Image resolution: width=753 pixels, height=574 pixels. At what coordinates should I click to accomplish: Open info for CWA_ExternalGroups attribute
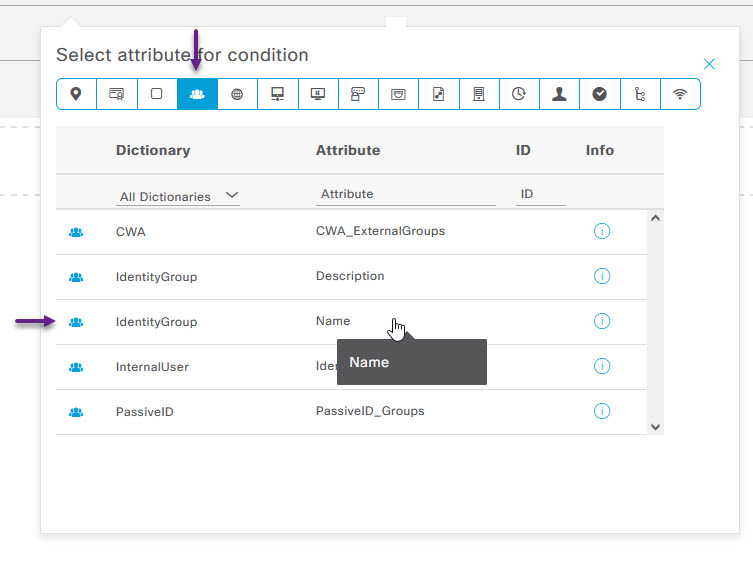[x=602, y=231]
